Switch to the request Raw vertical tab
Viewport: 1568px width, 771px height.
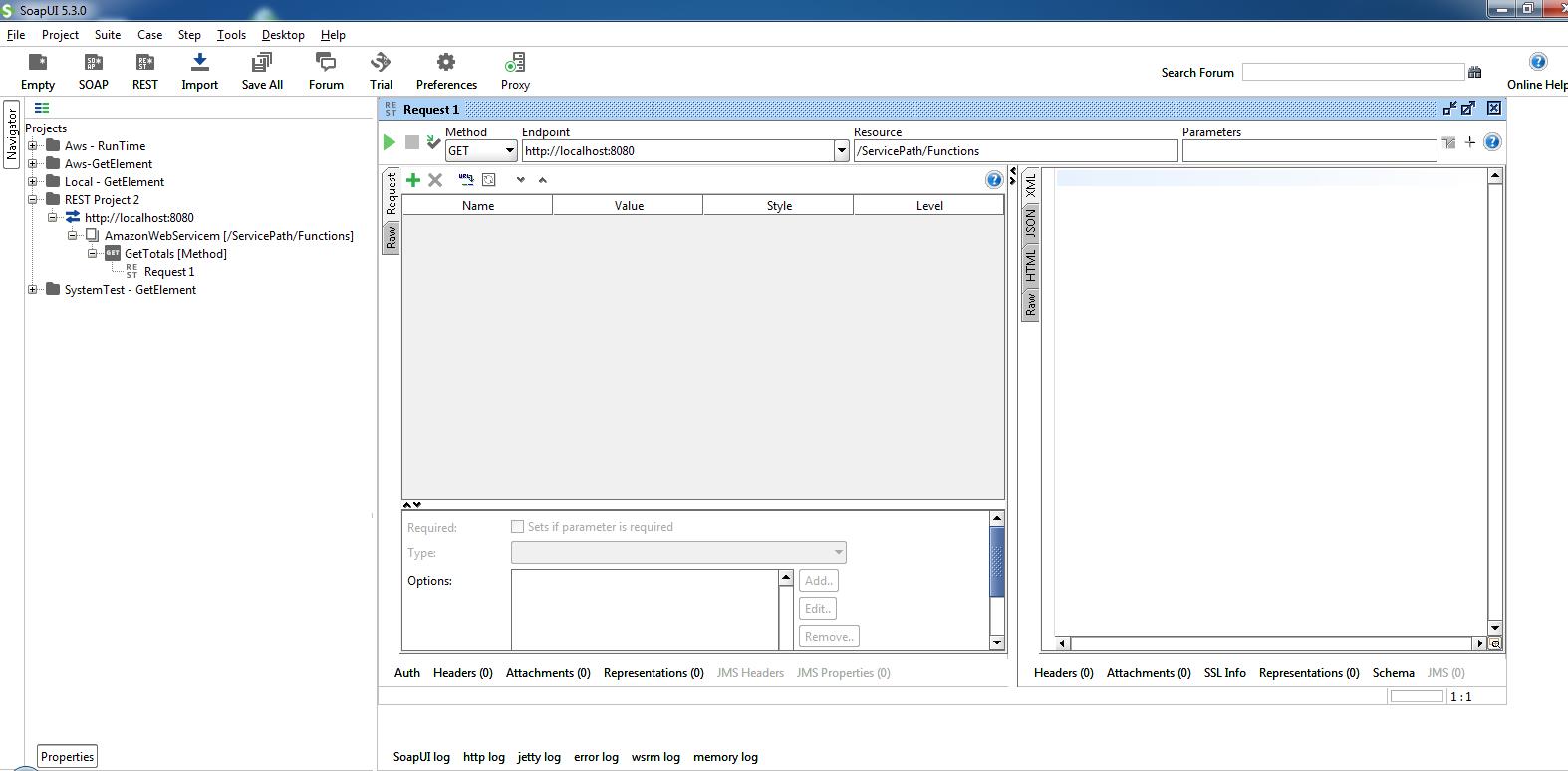click(391, 237)
